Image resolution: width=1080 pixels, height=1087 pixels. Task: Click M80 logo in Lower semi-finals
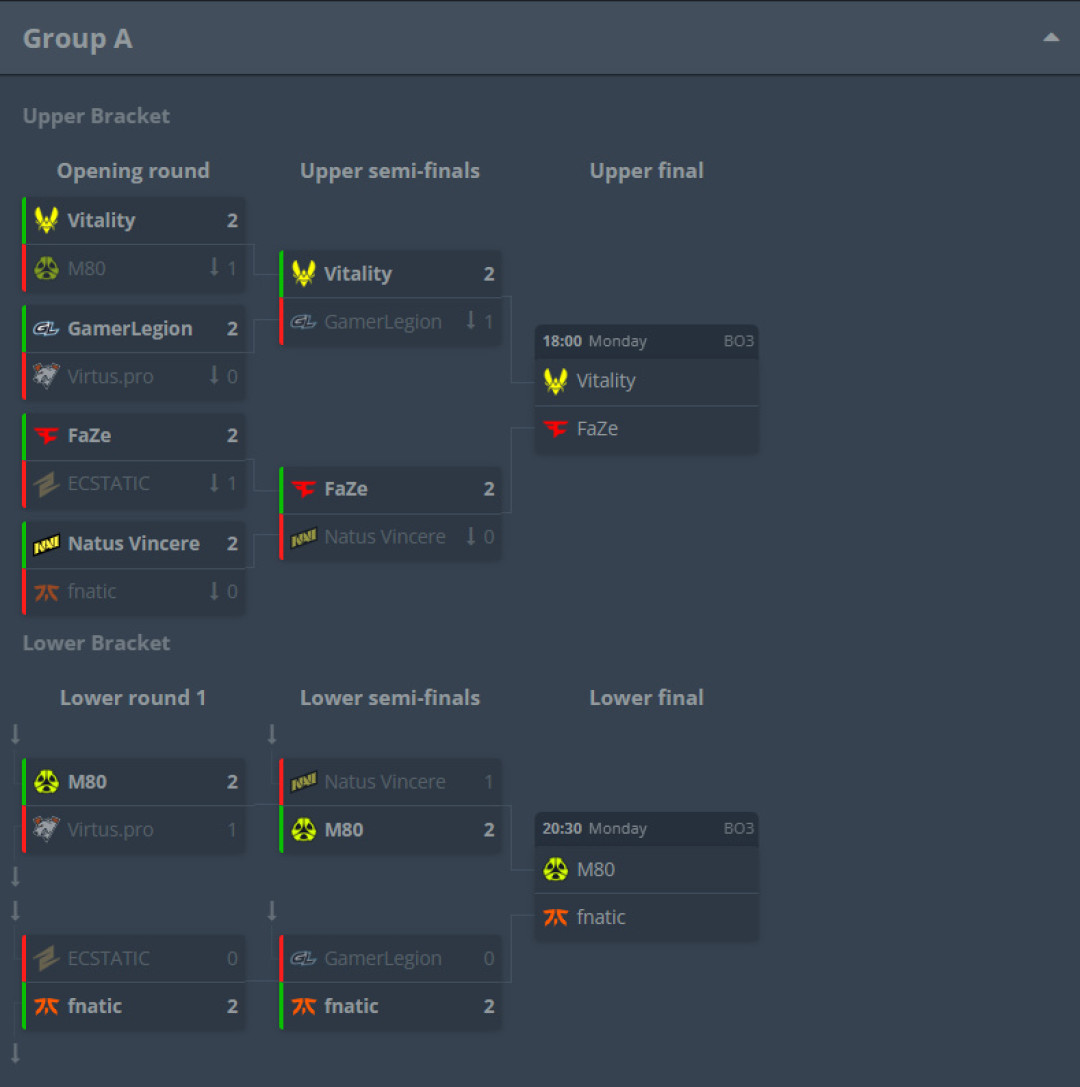[304, 829]
